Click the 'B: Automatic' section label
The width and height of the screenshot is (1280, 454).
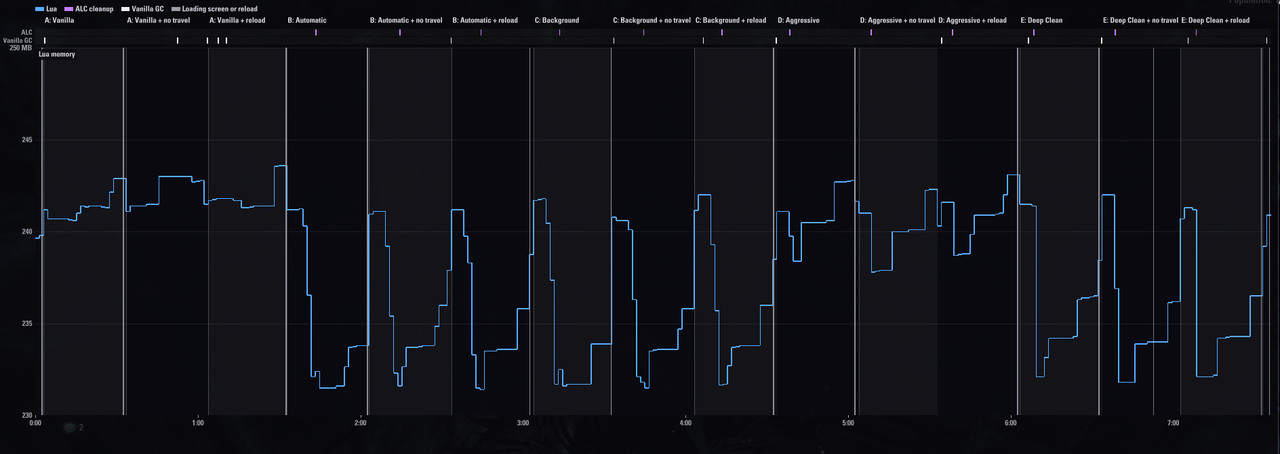tap(307, 20)
